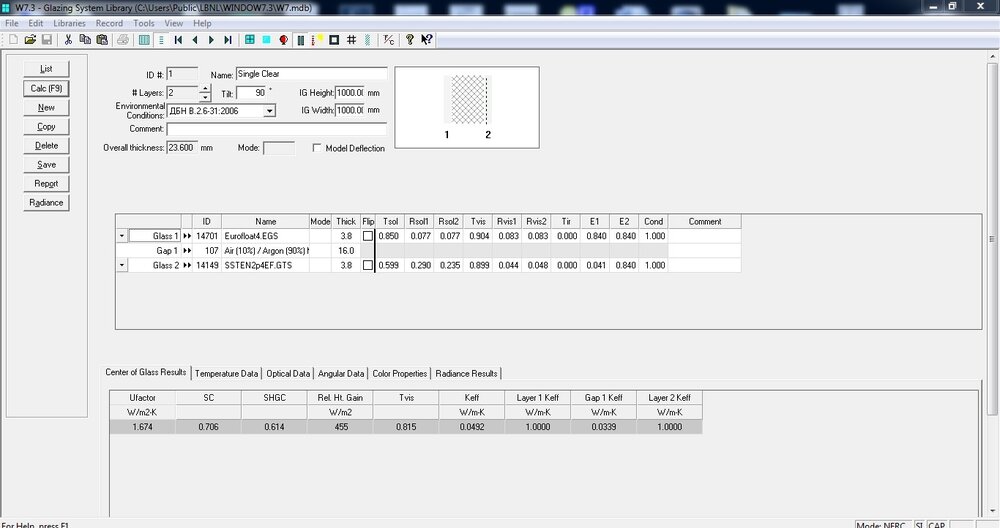1000x528 pixels.
Task: Expand the Glass 1 row dropdown arrow
Action: (122, 236)
